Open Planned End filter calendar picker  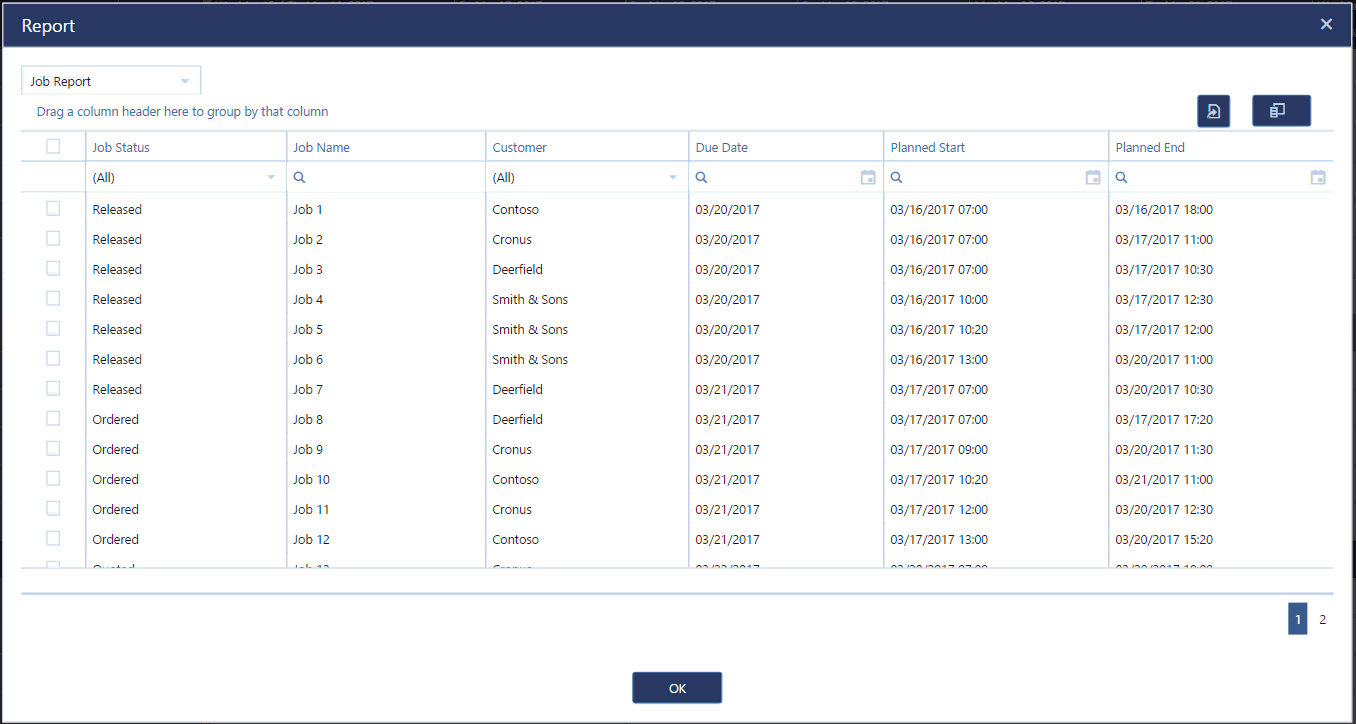point(1318,178)
